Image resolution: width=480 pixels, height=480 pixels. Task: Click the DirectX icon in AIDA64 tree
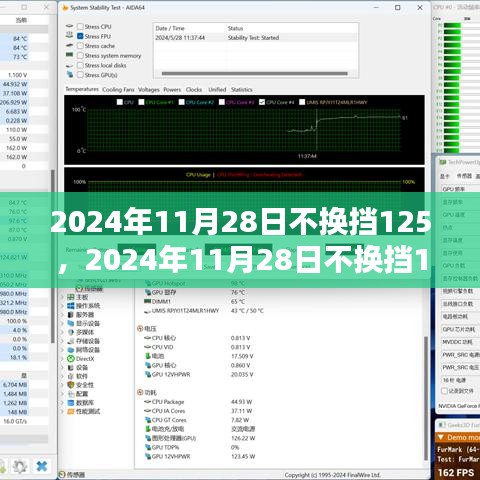click(x=71, y=359)
